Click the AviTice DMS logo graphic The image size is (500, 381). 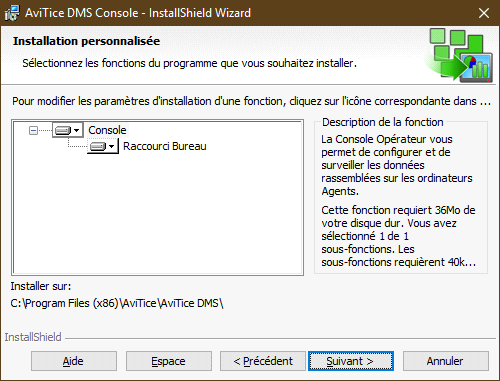459,55
